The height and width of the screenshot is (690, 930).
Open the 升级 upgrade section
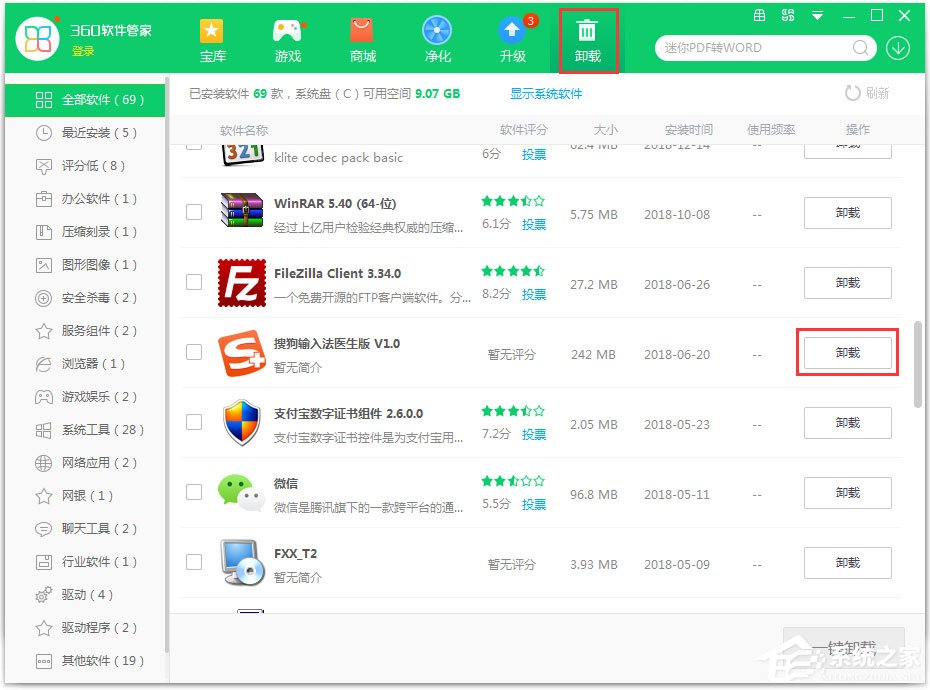coord(512,40)
